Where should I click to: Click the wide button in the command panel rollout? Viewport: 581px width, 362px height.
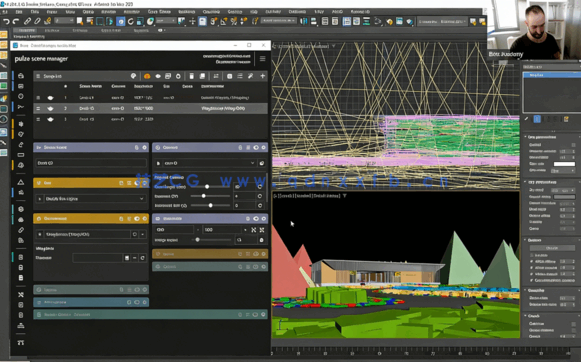(552, 248)
